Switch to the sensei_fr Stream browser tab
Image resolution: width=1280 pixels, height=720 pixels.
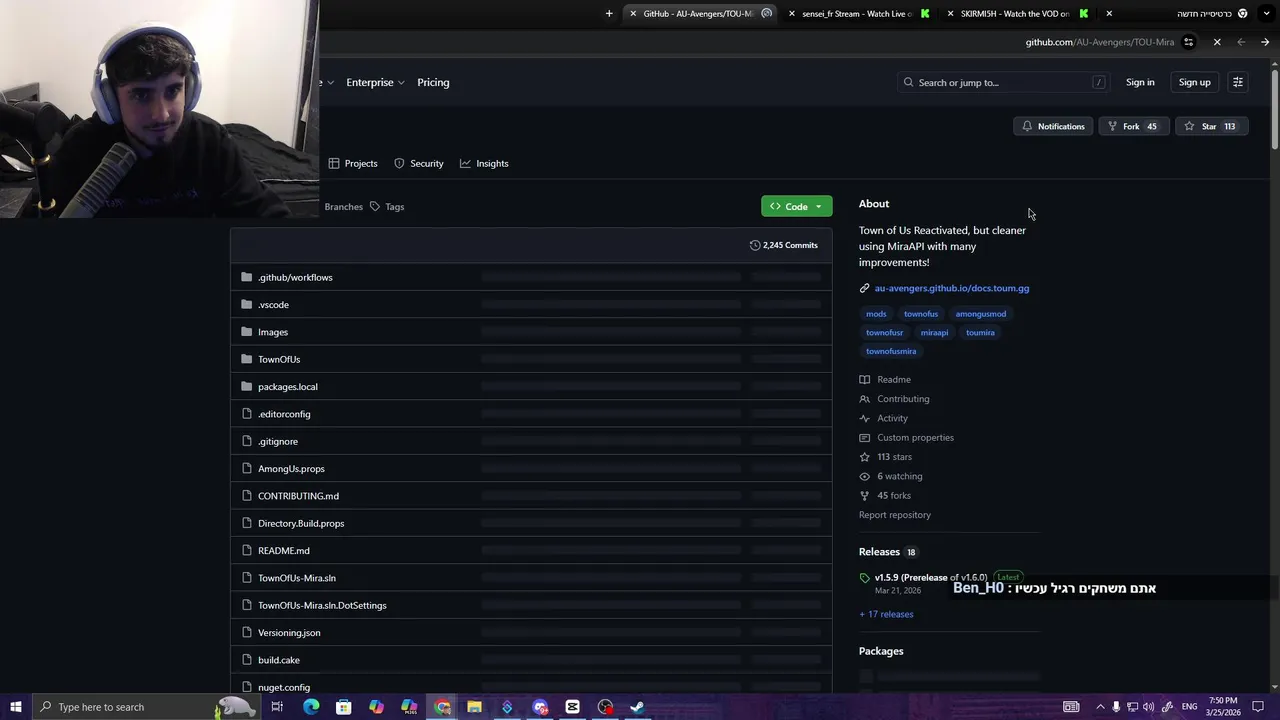[x=857, y=14]
